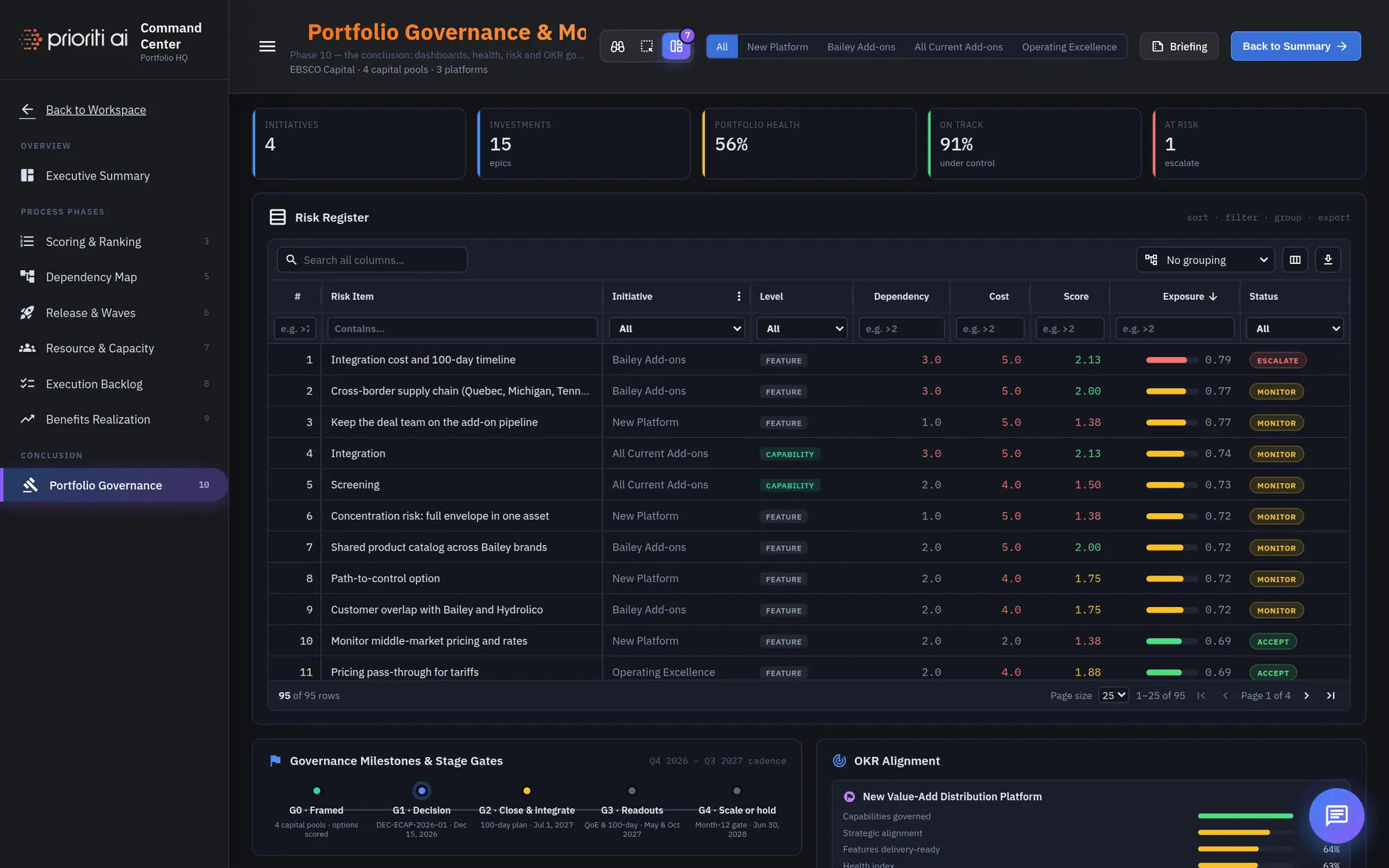Viewport: 1389px width, 868px height.
Task: Open Benefits Realization phase
Action: click(114, 419)
